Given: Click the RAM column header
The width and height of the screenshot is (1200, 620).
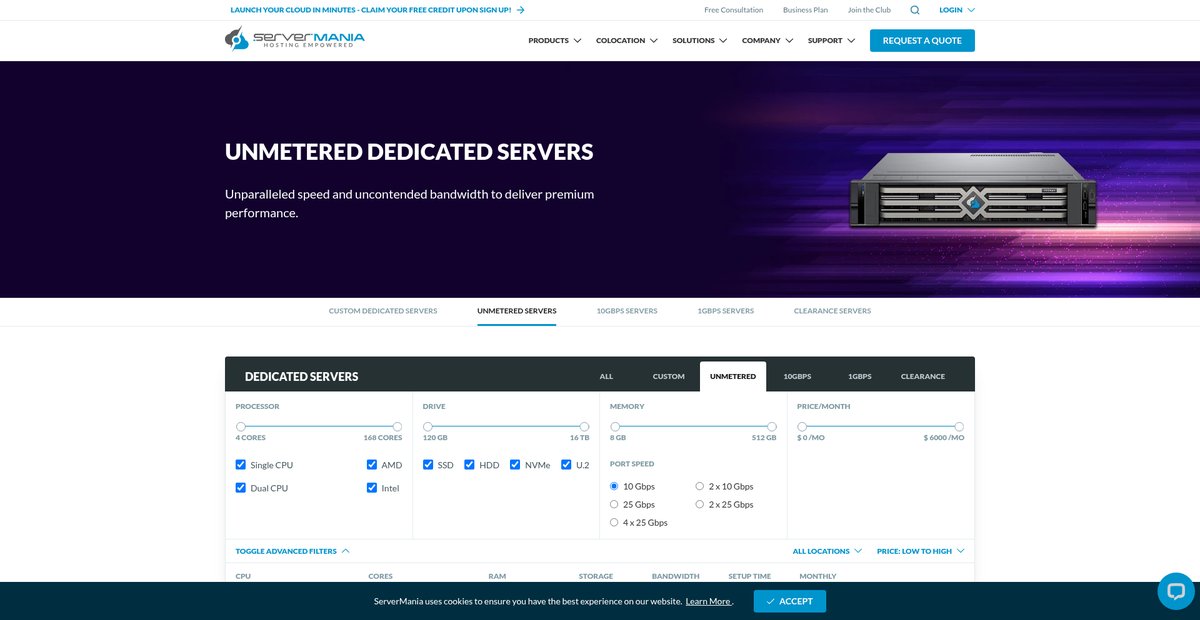Looking at the screenshot, I should (497, 576).
